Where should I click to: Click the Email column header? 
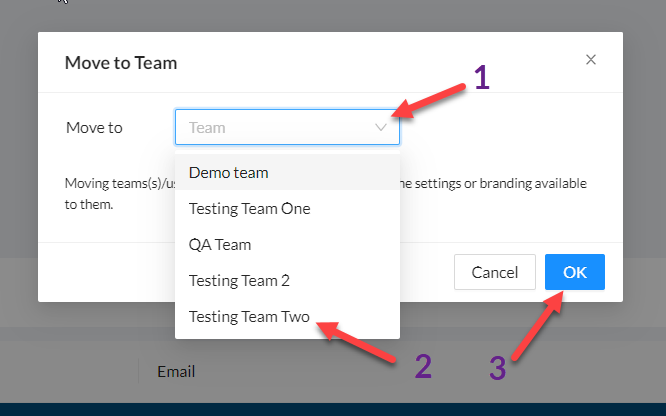tap(176, 371)
